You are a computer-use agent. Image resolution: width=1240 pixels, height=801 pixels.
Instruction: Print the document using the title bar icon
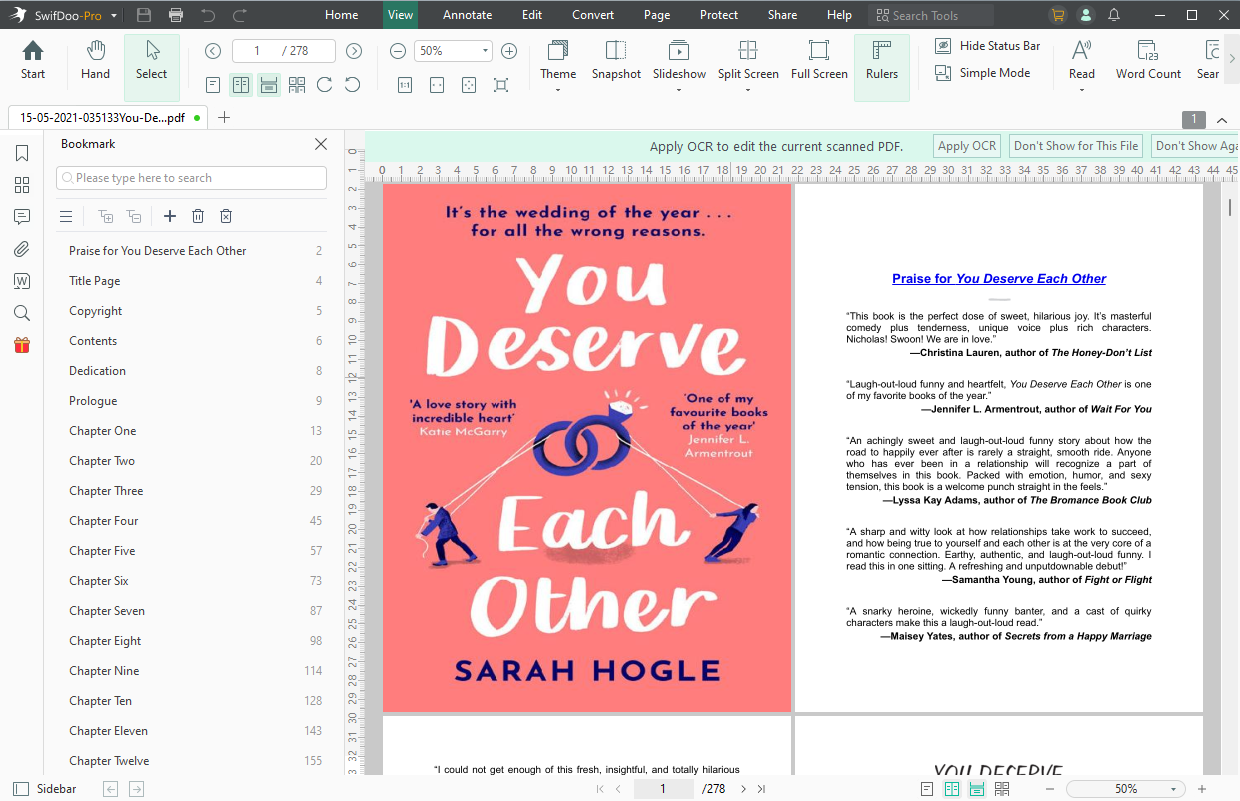[x=176, y=15]
